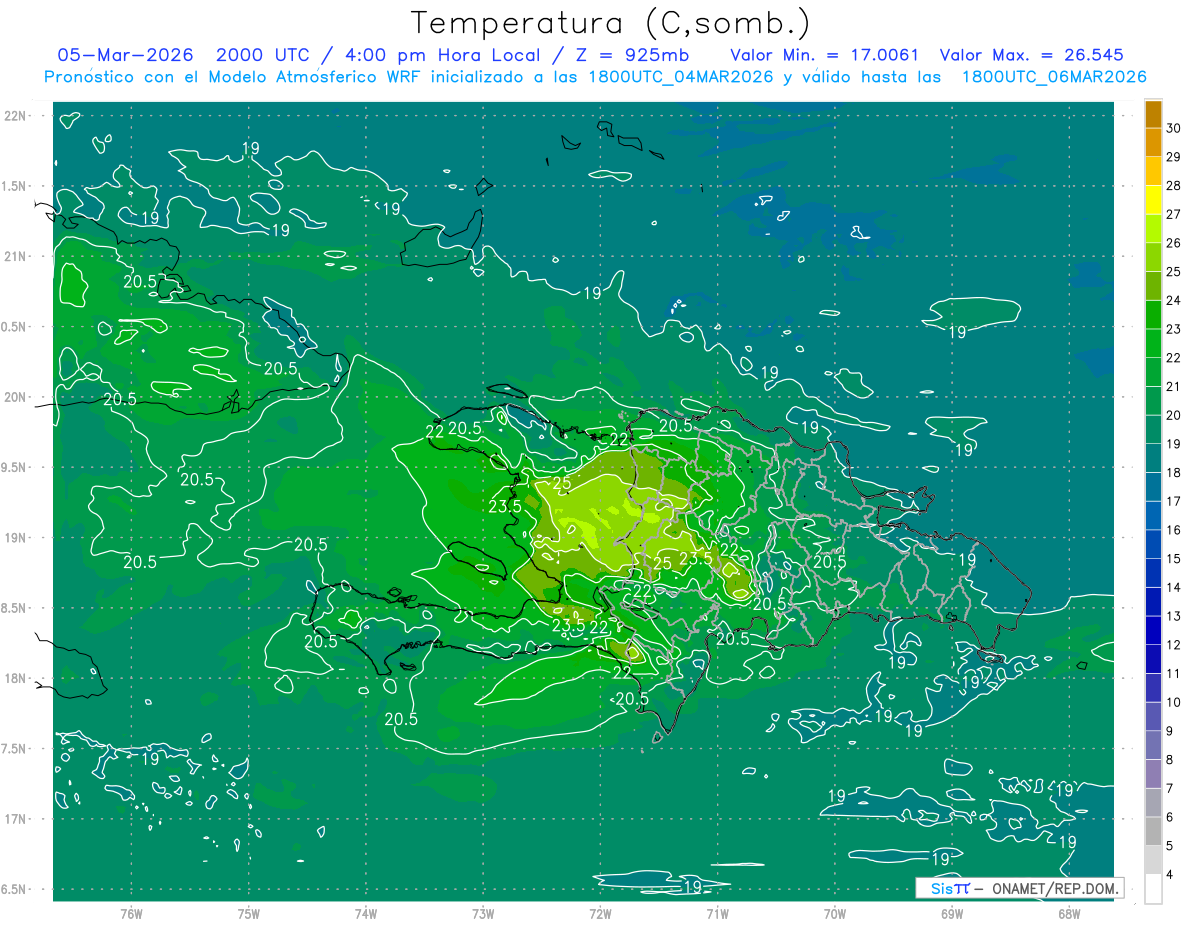The width and height of the screenshot is (1200, 927).
Task: Click "Valor Min. = 17.0061" readout
Action: click(x=824, y=55)
